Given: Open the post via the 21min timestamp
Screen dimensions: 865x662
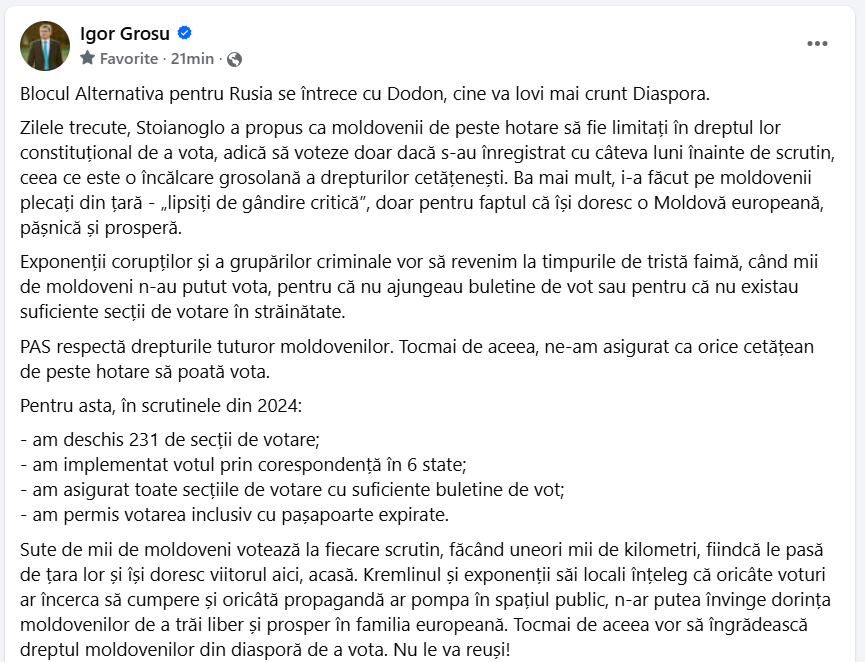Looking at the screenshot, I should pyautogui.click(x=192, y=58).
